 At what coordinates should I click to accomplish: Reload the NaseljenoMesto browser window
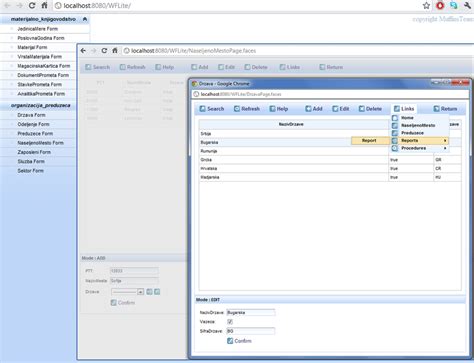(x=104, y=51)
